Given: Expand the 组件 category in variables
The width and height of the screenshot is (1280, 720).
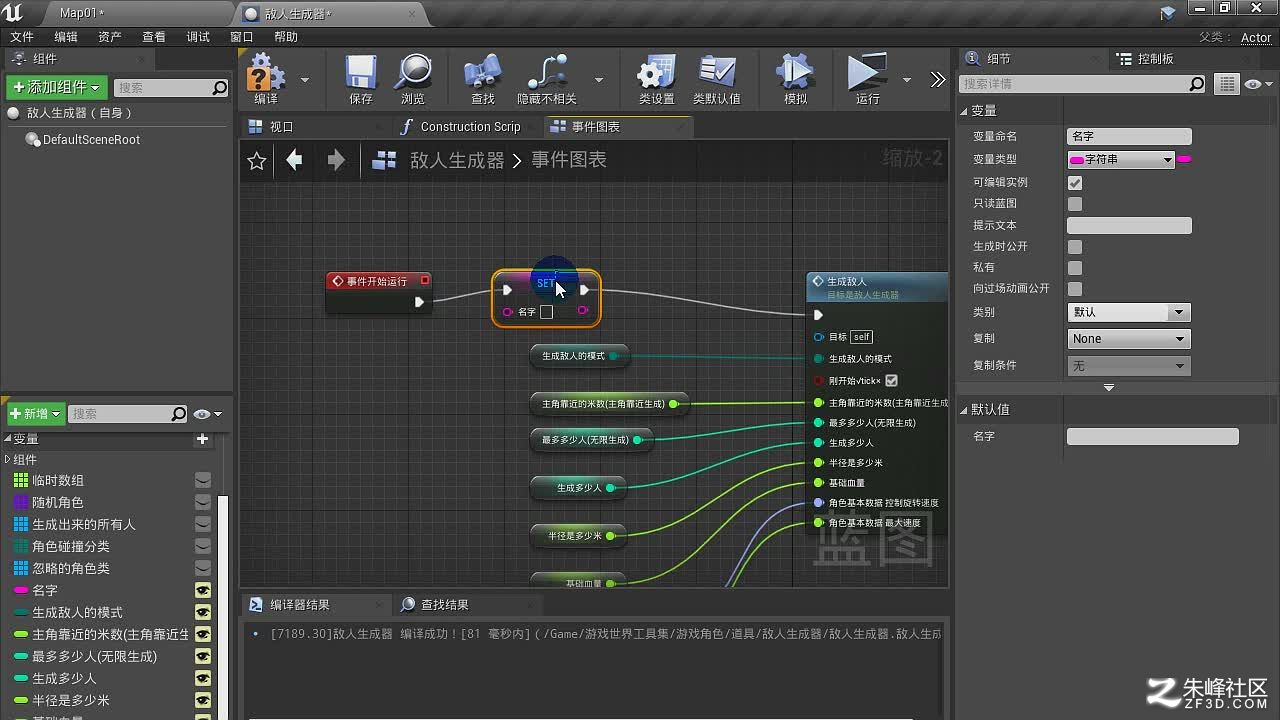Looking at the screenshot, I should coord(8,460).
